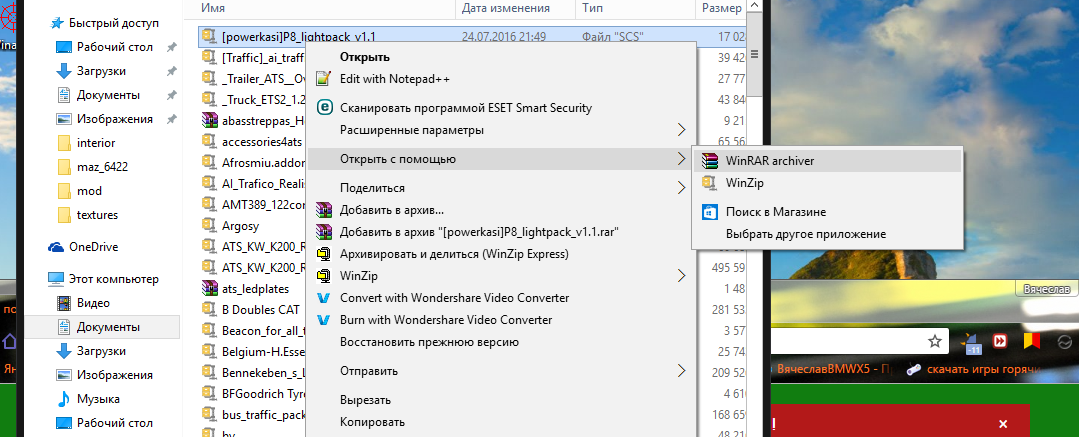This screenshot has height=437, width=1079.
Task: Click the scroll-up arrow of file list scrollbar
Action: coord(754,6)
